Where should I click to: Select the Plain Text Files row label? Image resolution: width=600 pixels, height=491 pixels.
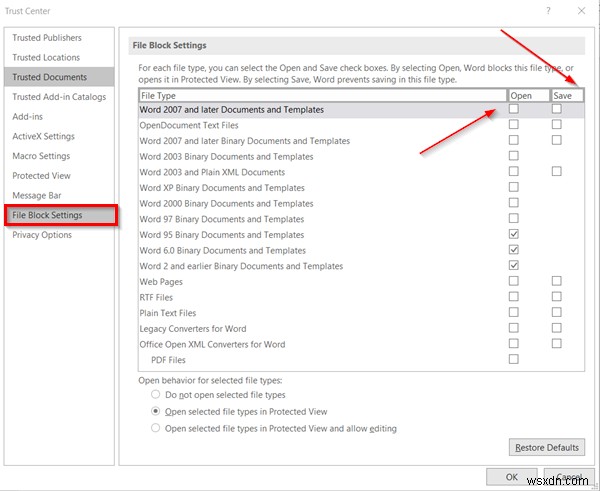(x=168, y=313)
